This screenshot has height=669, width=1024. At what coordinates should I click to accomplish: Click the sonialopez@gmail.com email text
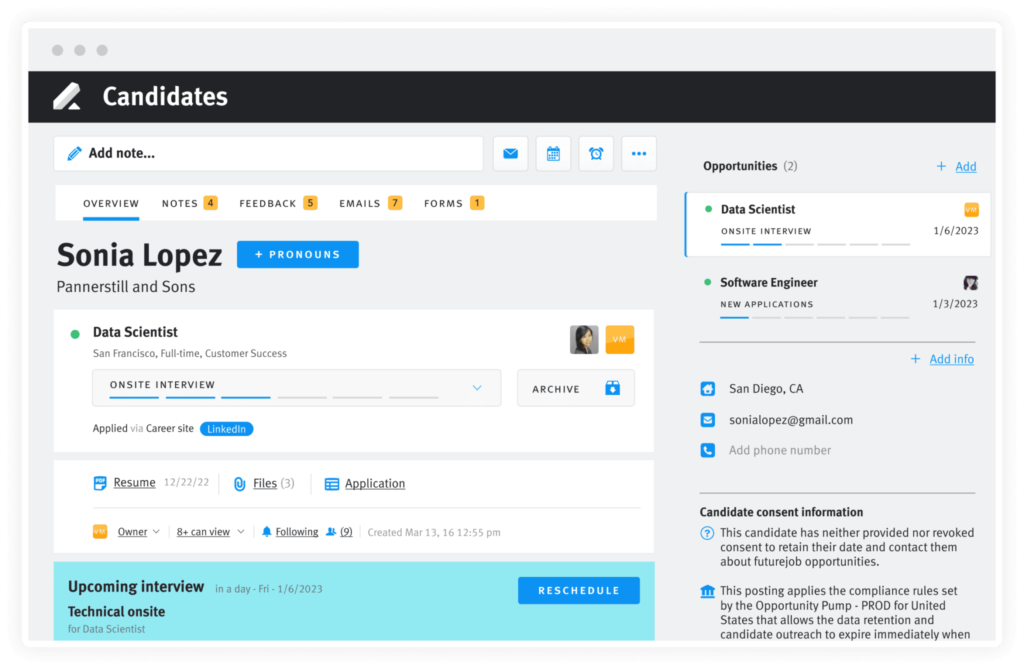791,419
